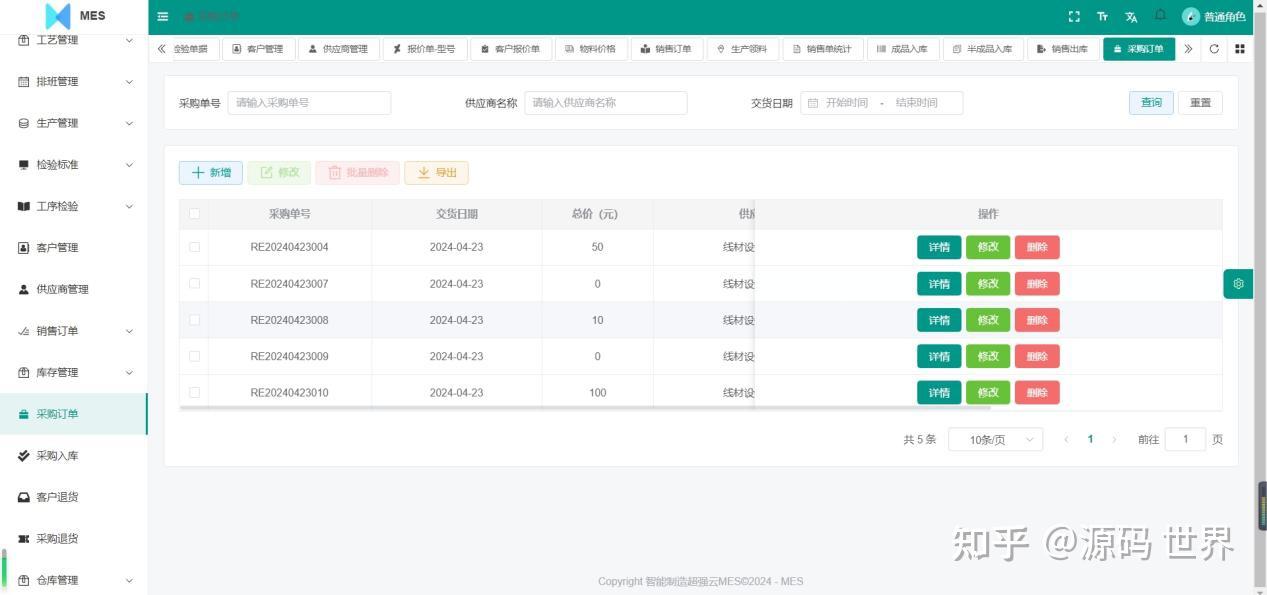Click the 查询 search button
The width and height of the screenshot is (1267, 595).
point(1150,102)
